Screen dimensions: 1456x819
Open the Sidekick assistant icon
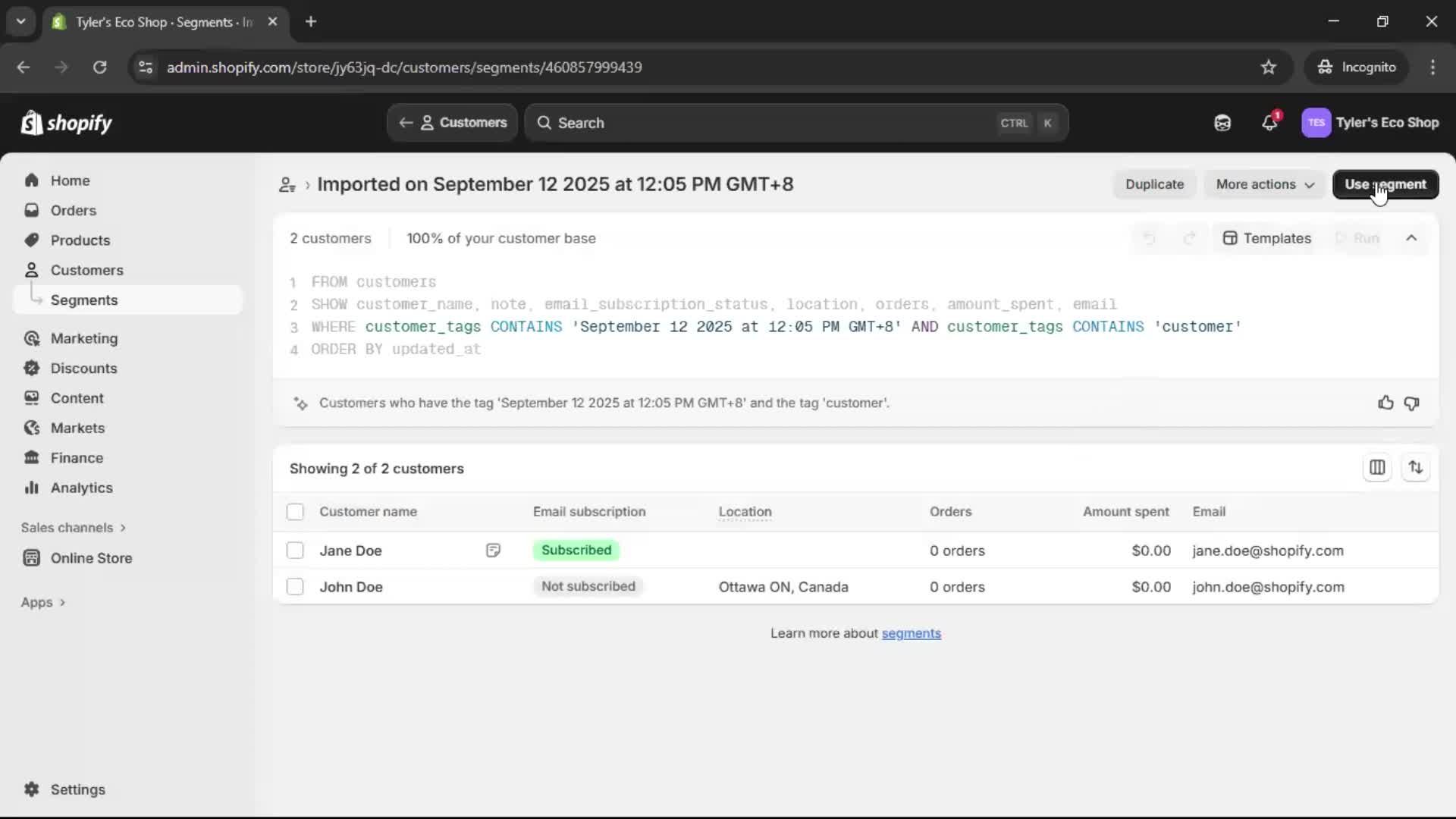(x=1222, y=122)
